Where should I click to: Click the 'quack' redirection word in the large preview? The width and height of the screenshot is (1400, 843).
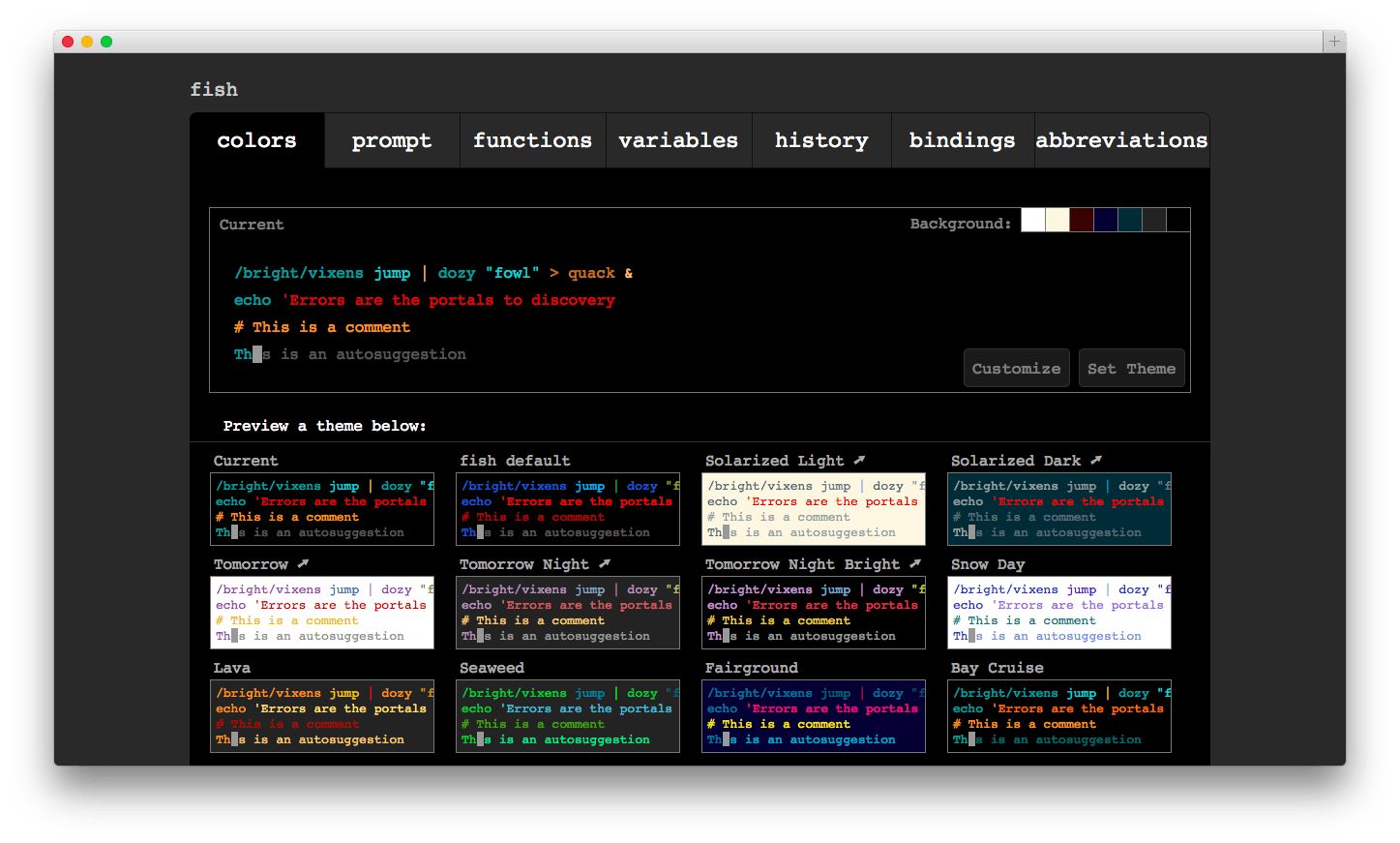pyautogui.click(x=591, y=273)
